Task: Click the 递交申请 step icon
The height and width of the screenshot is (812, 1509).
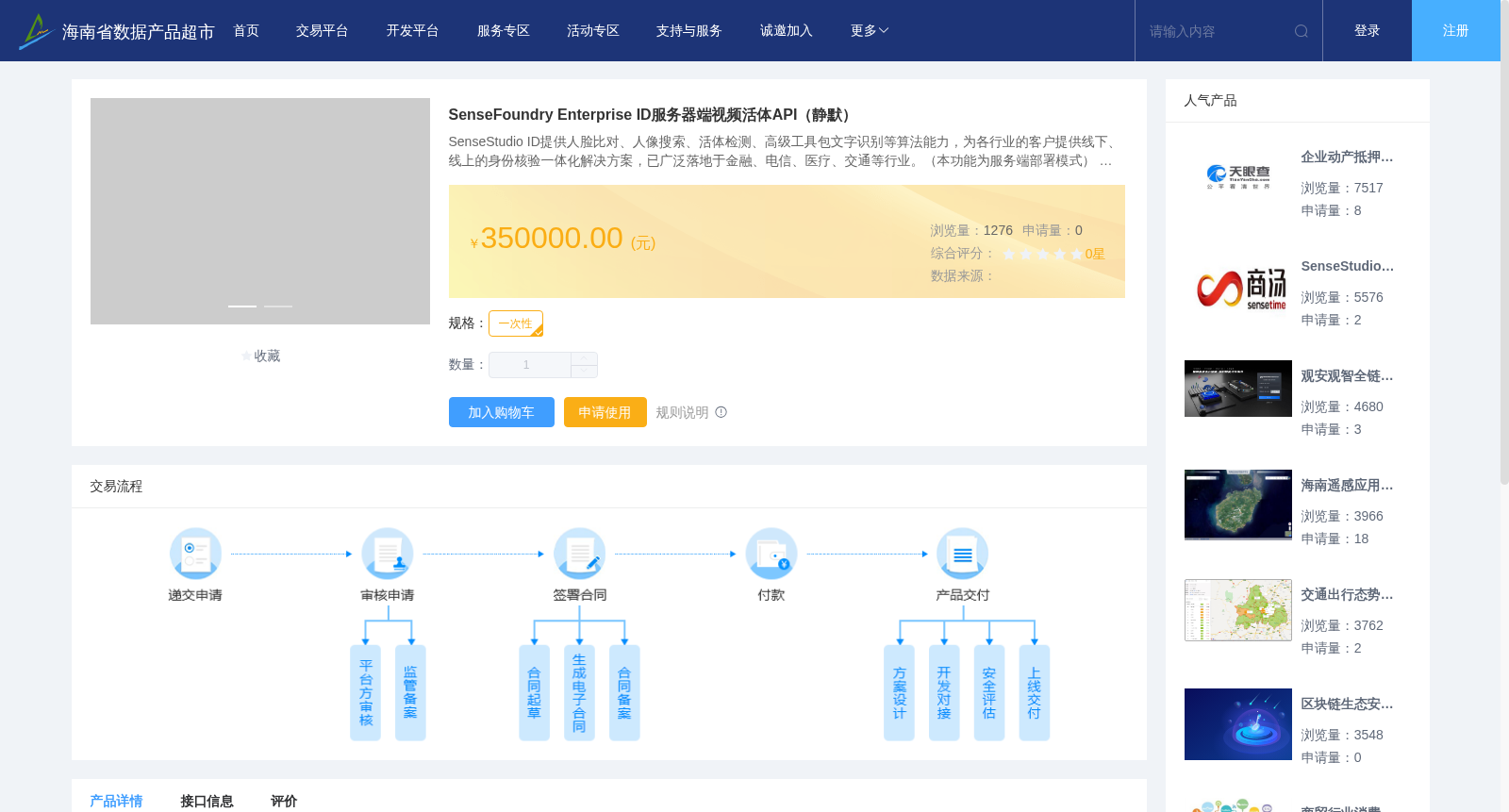Action: pos(195,554)
